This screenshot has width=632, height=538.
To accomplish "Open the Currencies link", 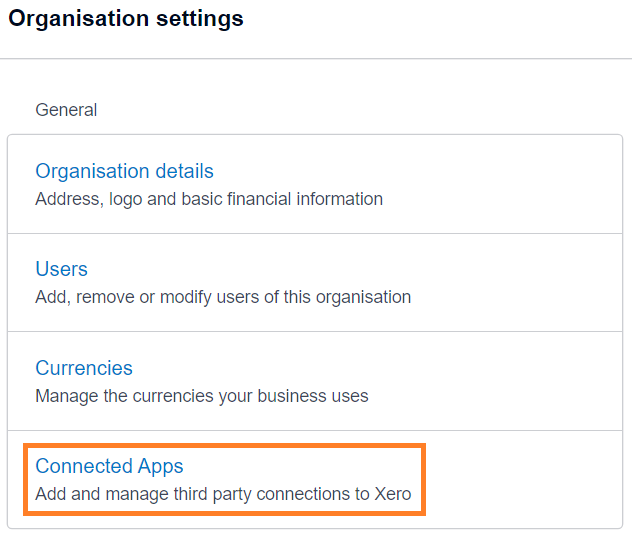I will (x=84, y=368).
